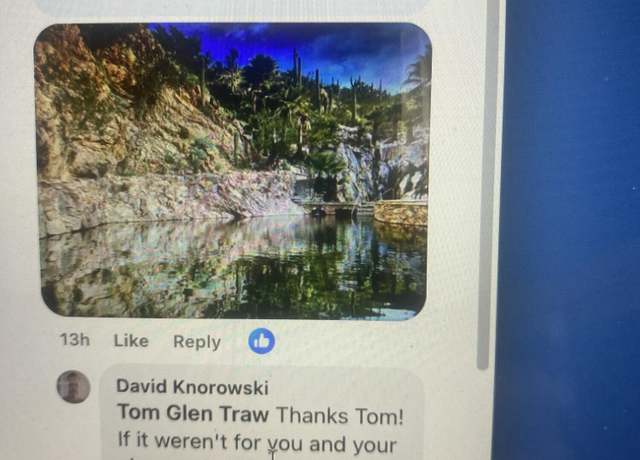Like the photo comment
Viewport: 640px width, 460px height.
[131, 341]
